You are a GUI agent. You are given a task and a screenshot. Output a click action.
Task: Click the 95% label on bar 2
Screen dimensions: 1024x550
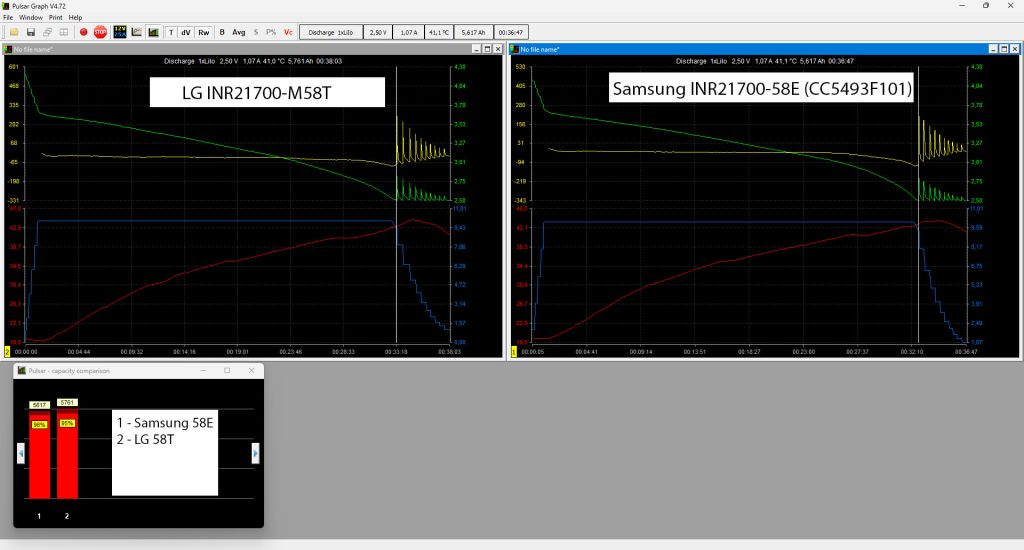[x=67, y=423]
